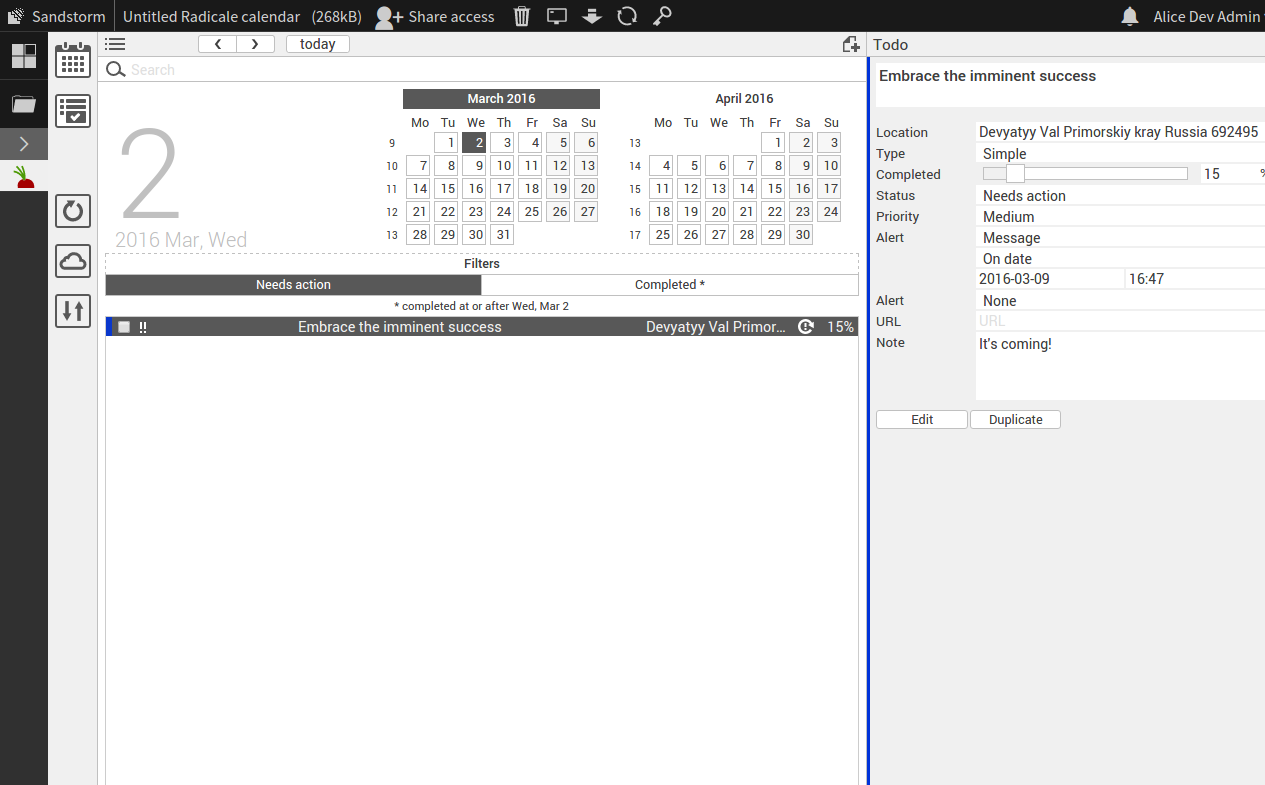
Task: Go to the next period arrow
Action: 255,44
